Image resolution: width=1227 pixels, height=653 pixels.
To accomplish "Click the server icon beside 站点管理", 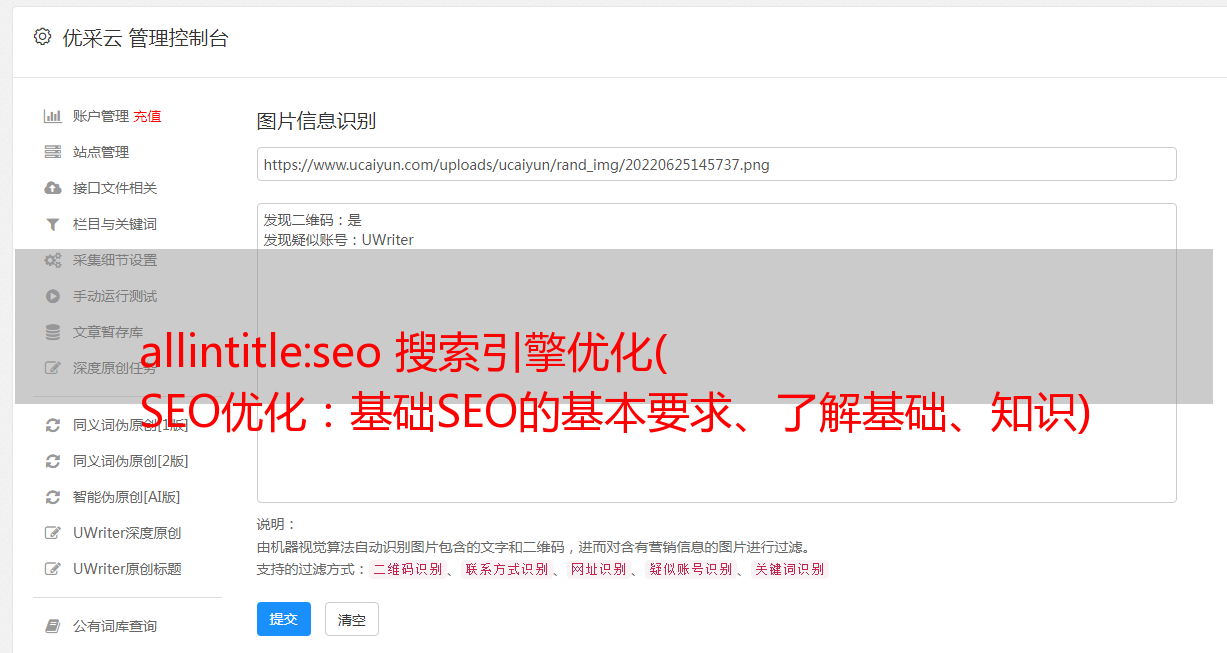I will tap(53, 152).
